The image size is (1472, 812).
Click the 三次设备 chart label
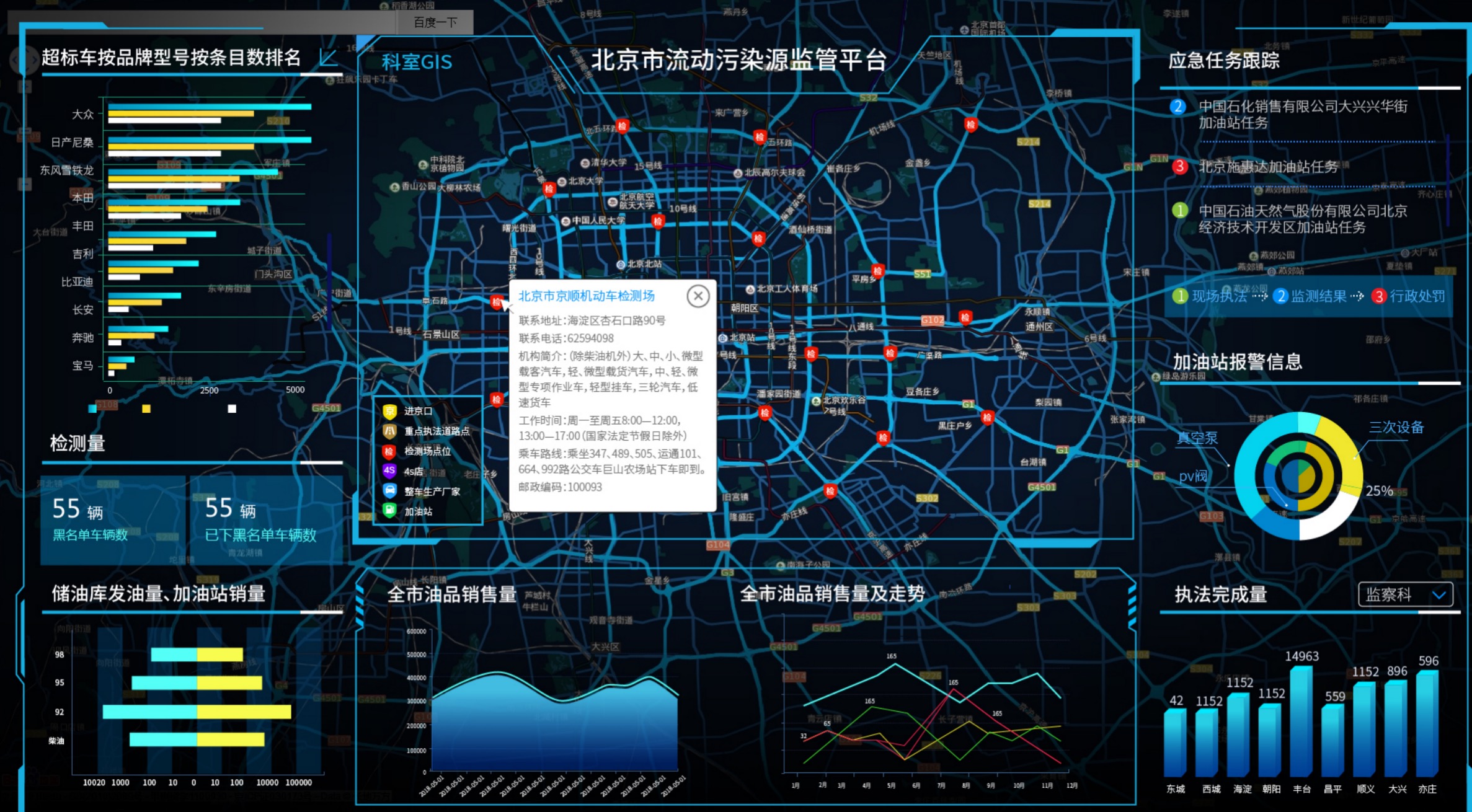(1396, 427)
